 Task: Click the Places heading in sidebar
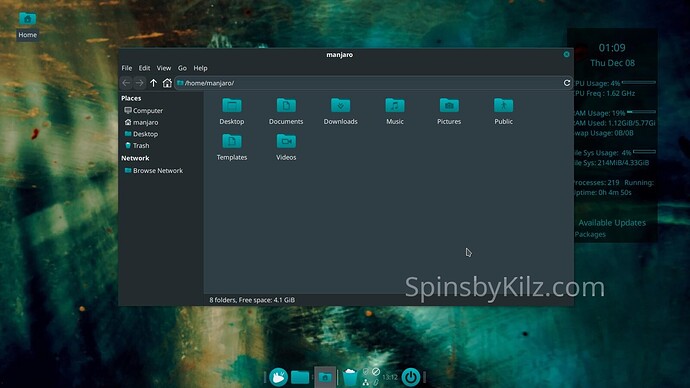pyautogui.click(x=131, y=98)
